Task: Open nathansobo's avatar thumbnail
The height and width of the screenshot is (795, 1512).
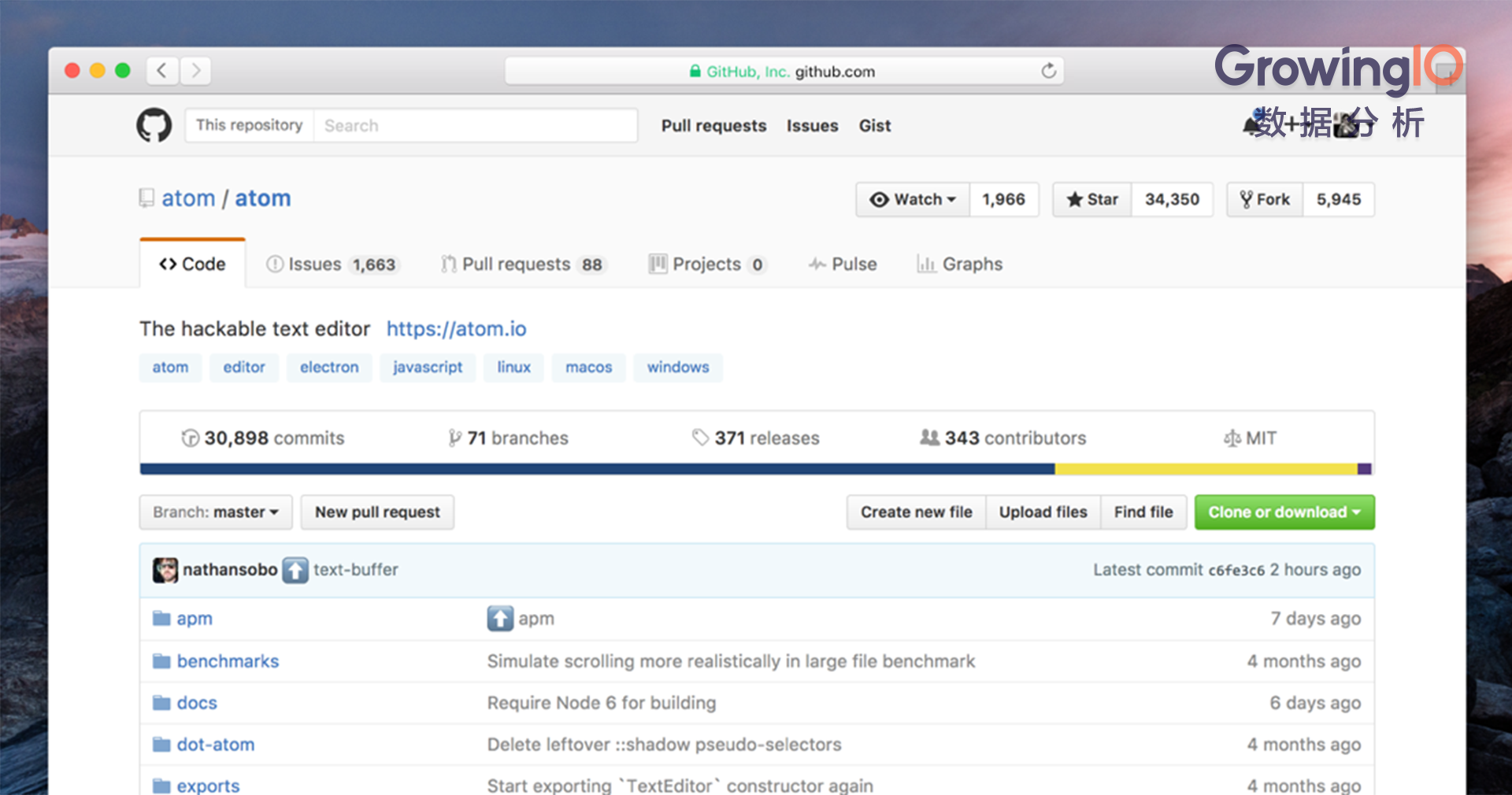Action: (x=165, y=570)
